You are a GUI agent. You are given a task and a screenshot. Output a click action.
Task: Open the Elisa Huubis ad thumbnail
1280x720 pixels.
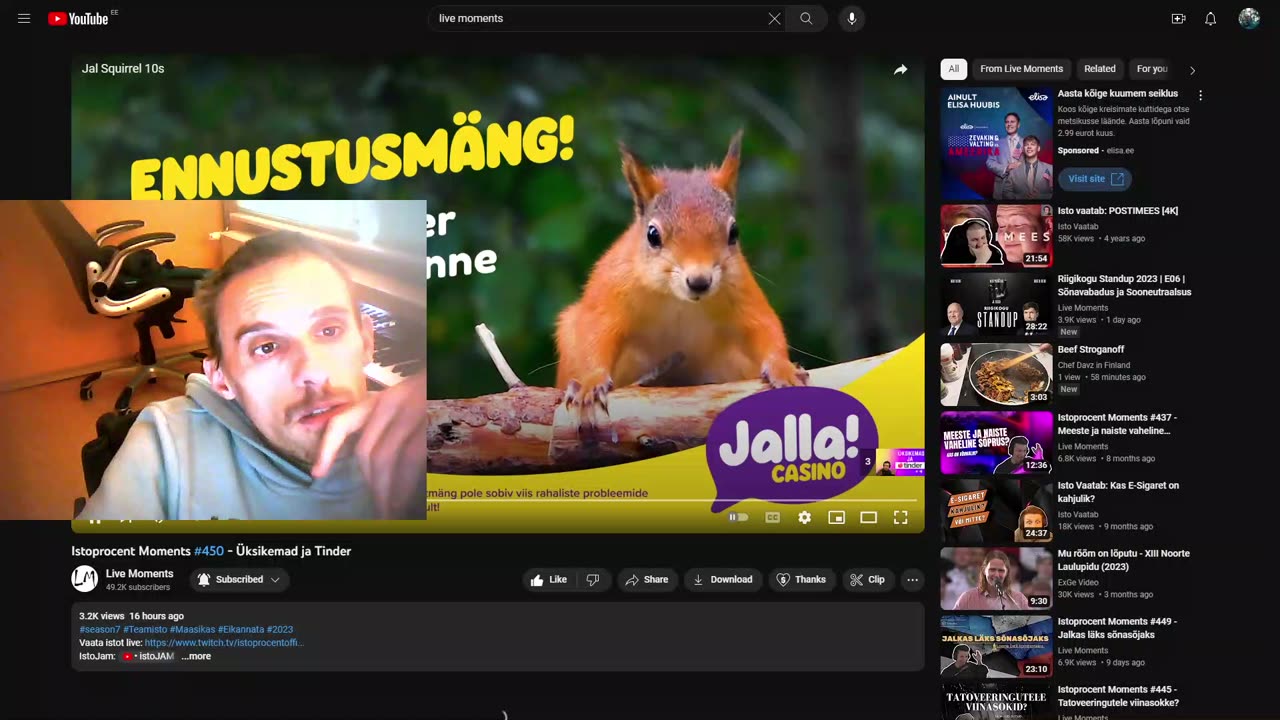[996, 143]
